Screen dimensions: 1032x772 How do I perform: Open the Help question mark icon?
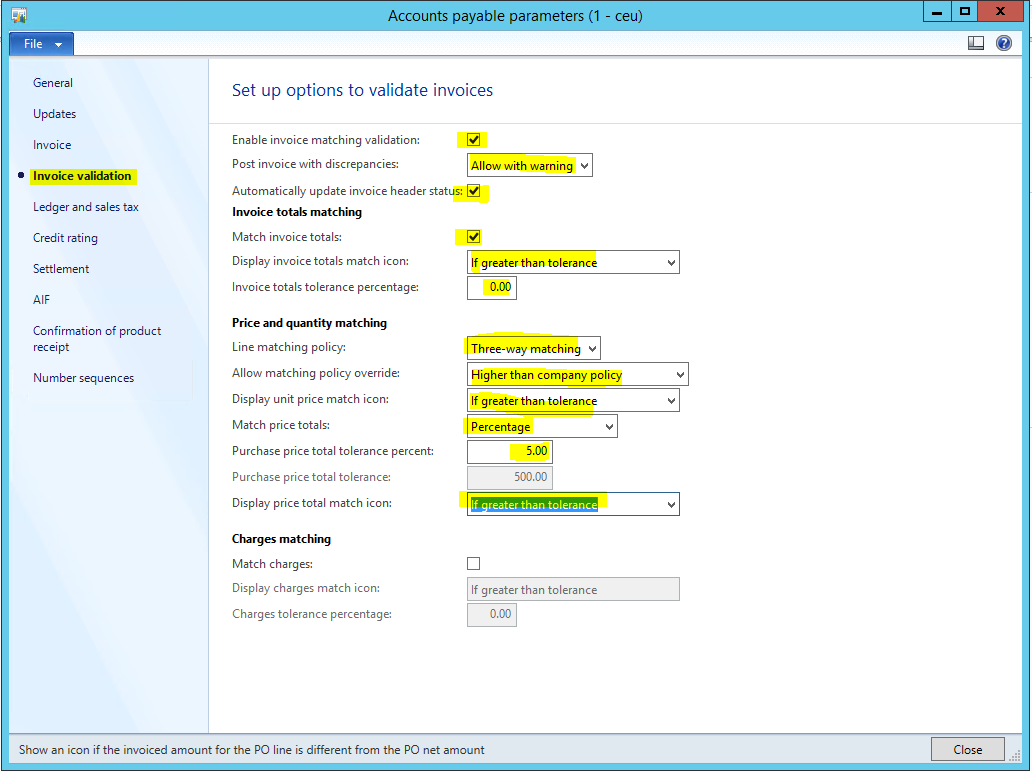point(1003,43)
